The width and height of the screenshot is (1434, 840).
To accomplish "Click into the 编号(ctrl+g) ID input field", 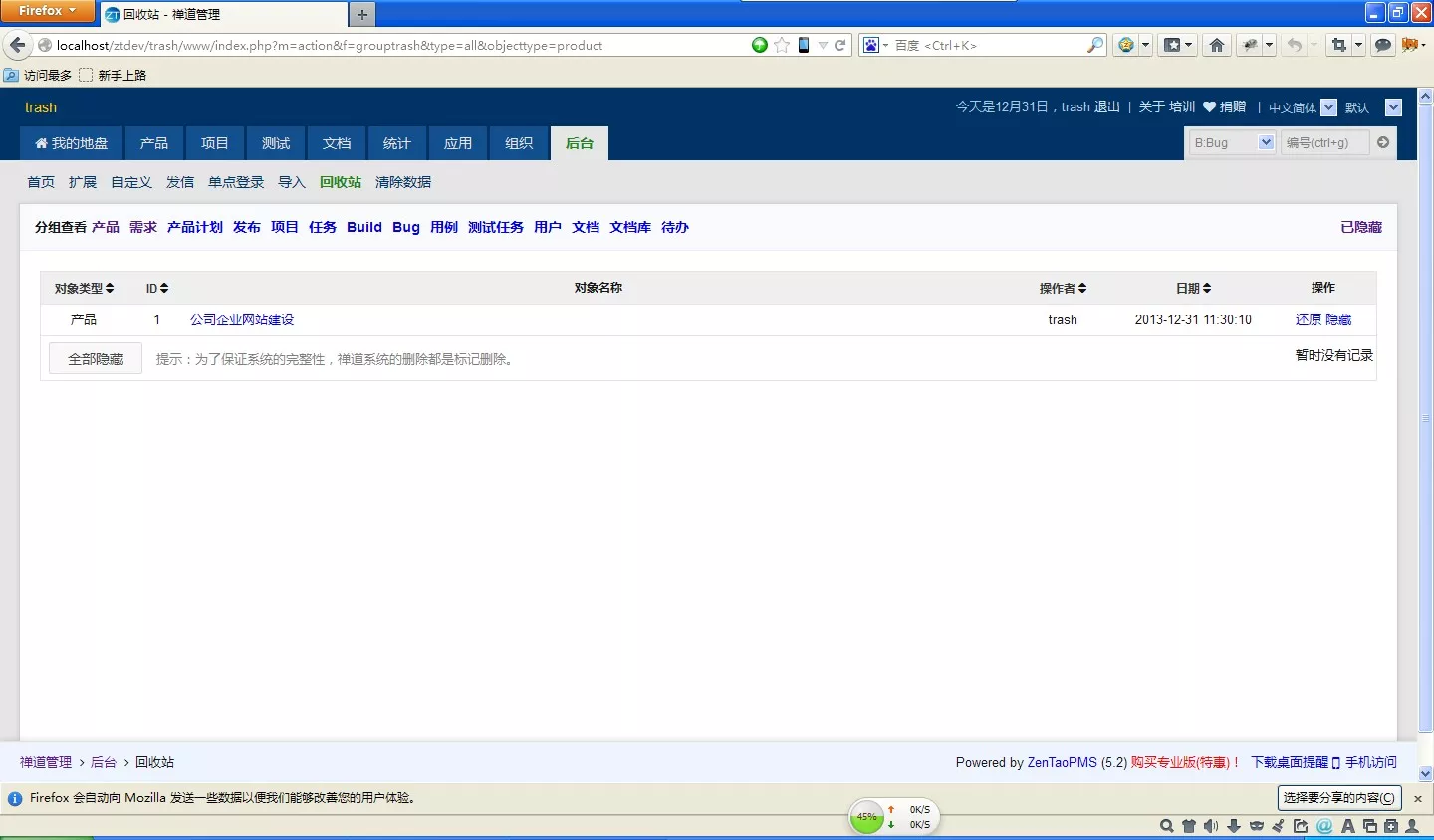I will (1324, 142).
